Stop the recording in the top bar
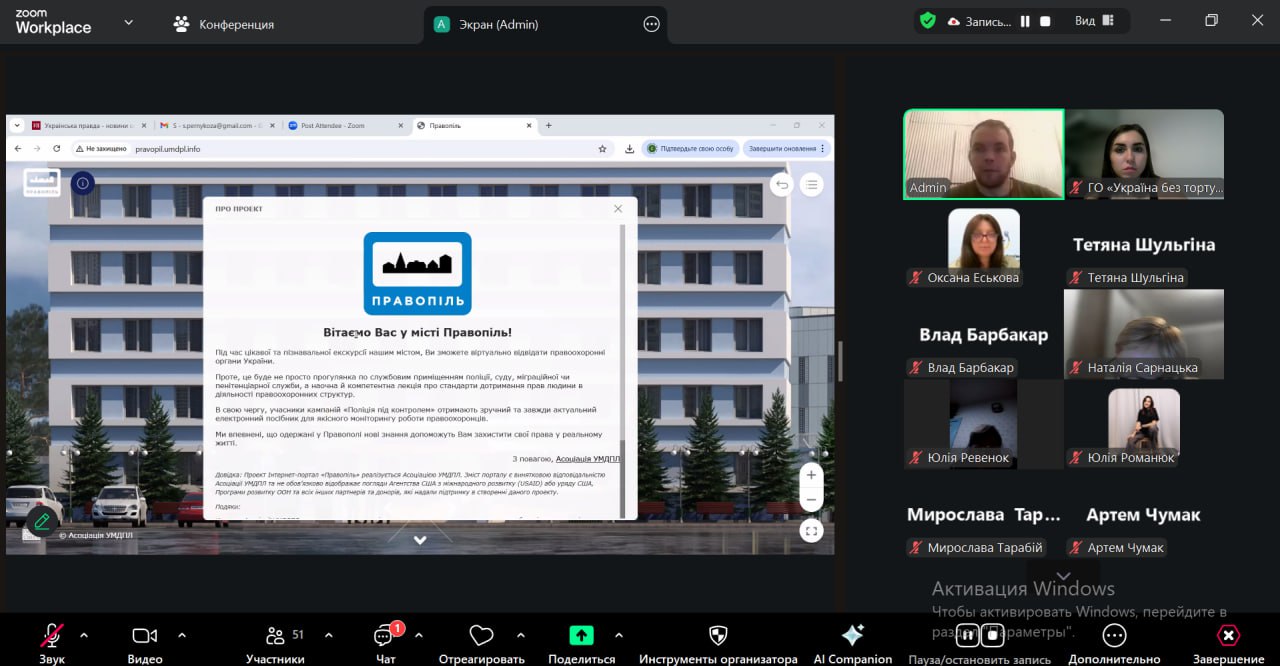This screenshot has height=666, width=1280. (x=1045, y=21)
